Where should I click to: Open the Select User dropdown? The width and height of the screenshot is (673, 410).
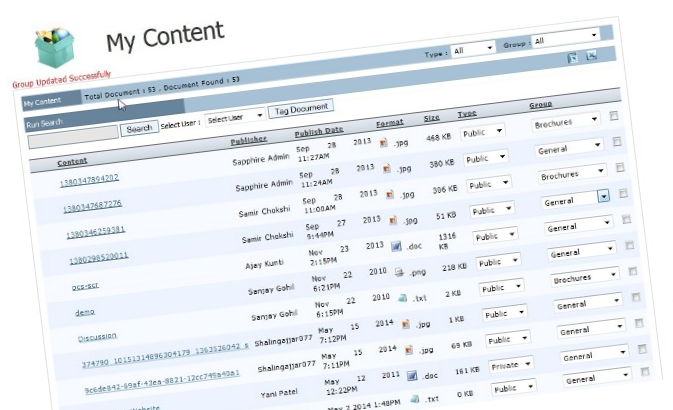point(235,119)
